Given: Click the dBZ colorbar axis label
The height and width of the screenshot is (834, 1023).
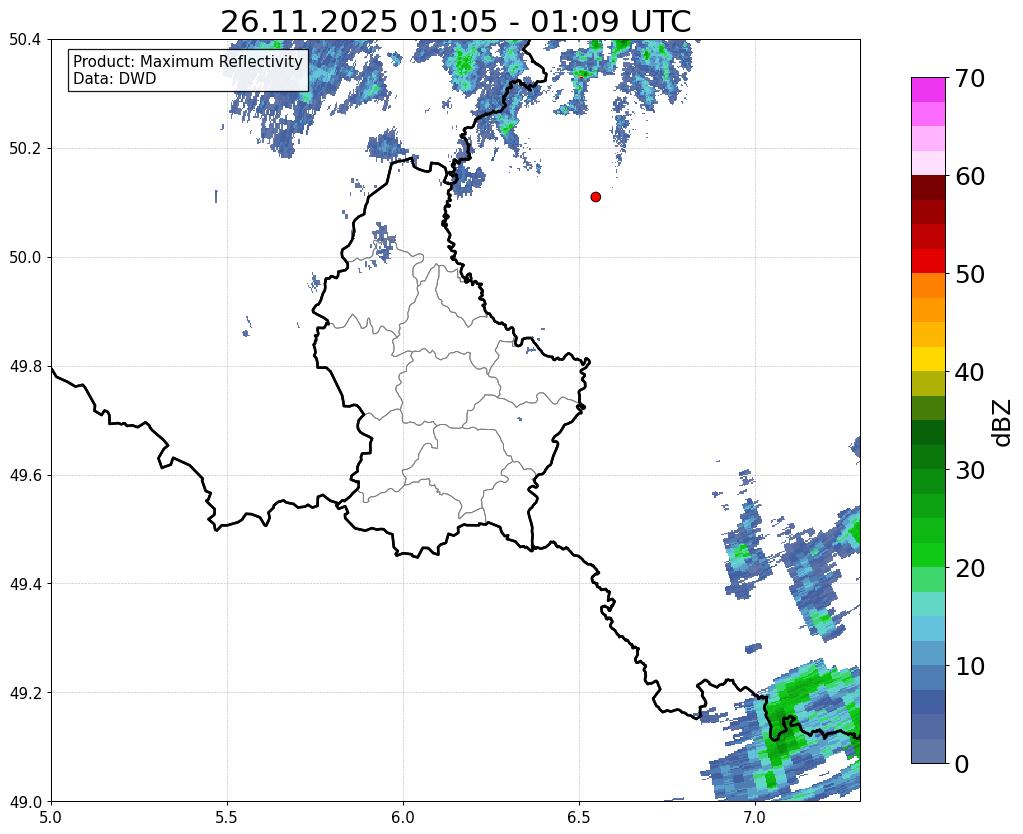Looking at the screenshot, I should tap(1003, 423).
